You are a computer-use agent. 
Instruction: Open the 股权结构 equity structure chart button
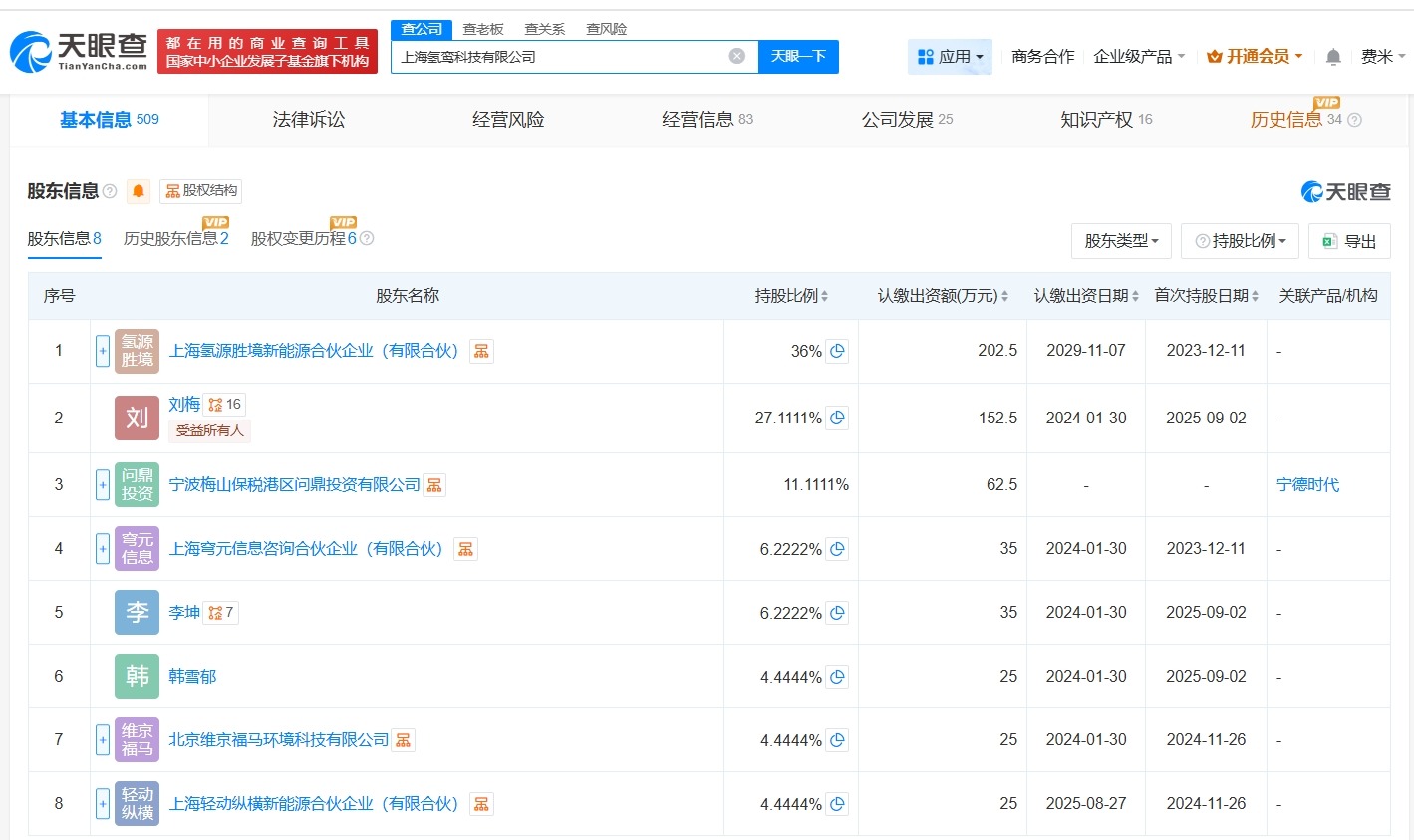[200, 190]
